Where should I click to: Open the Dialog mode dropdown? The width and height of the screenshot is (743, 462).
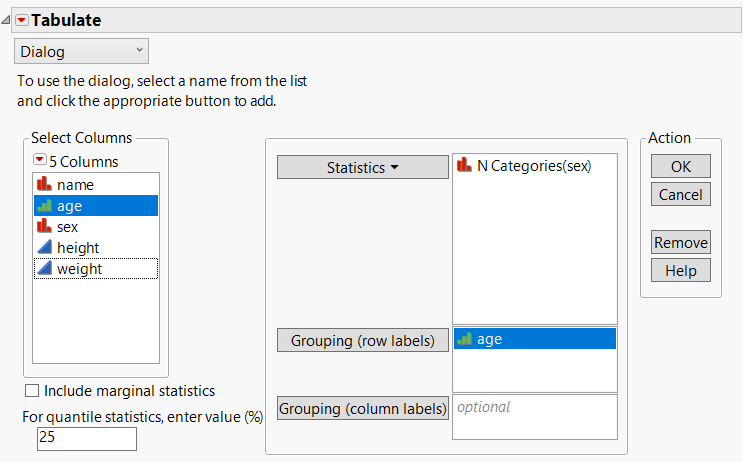coord(81,50)
